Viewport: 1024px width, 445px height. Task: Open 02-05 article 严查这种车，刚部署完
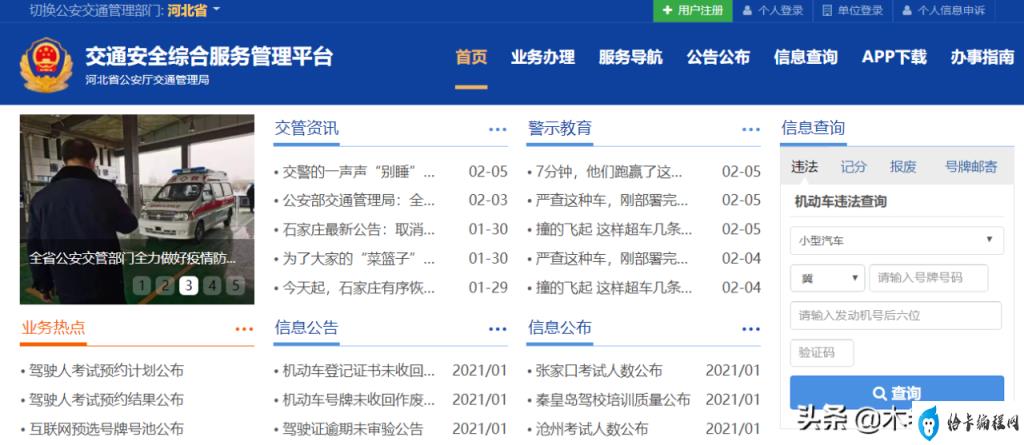612,201
